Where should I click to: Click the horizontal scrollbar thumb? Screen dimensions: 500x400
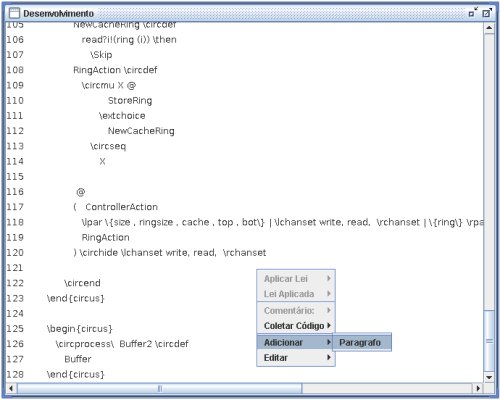[160, 388]
